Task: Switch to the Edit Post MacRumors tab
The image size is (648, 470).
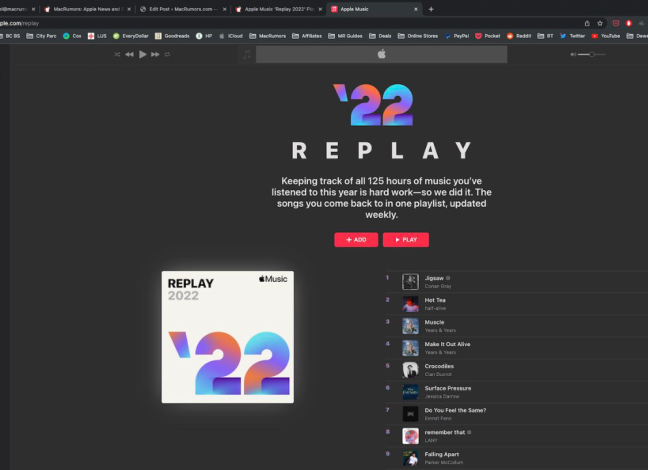Action: (183, 9)
